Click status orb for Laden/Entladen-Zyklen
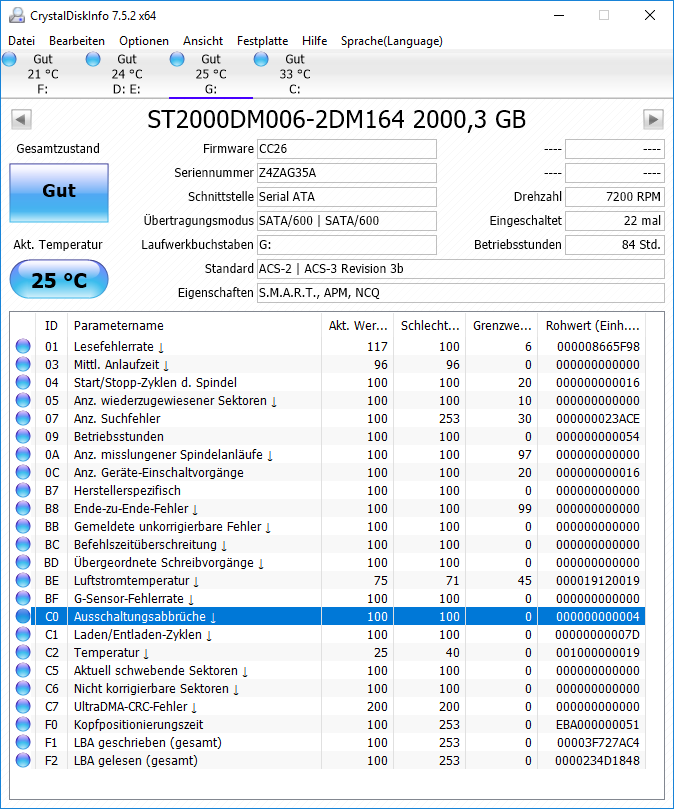 click(x=23, y=635)
